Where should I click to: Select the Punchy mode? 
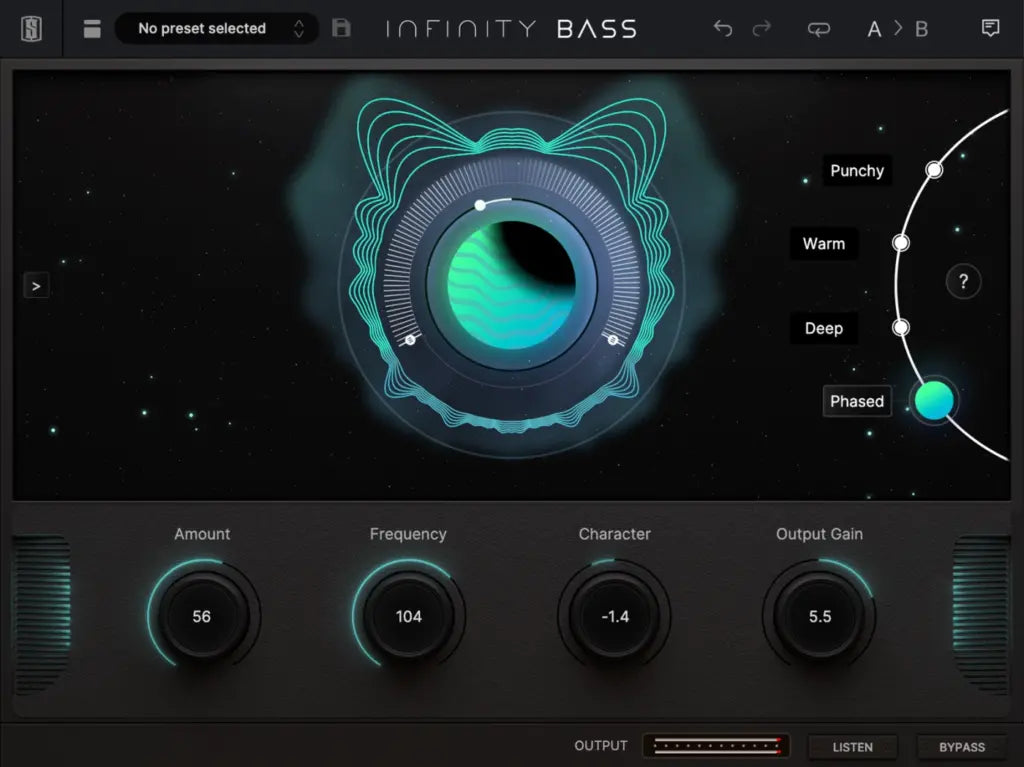pyautogui.click(x=857, y=171)
